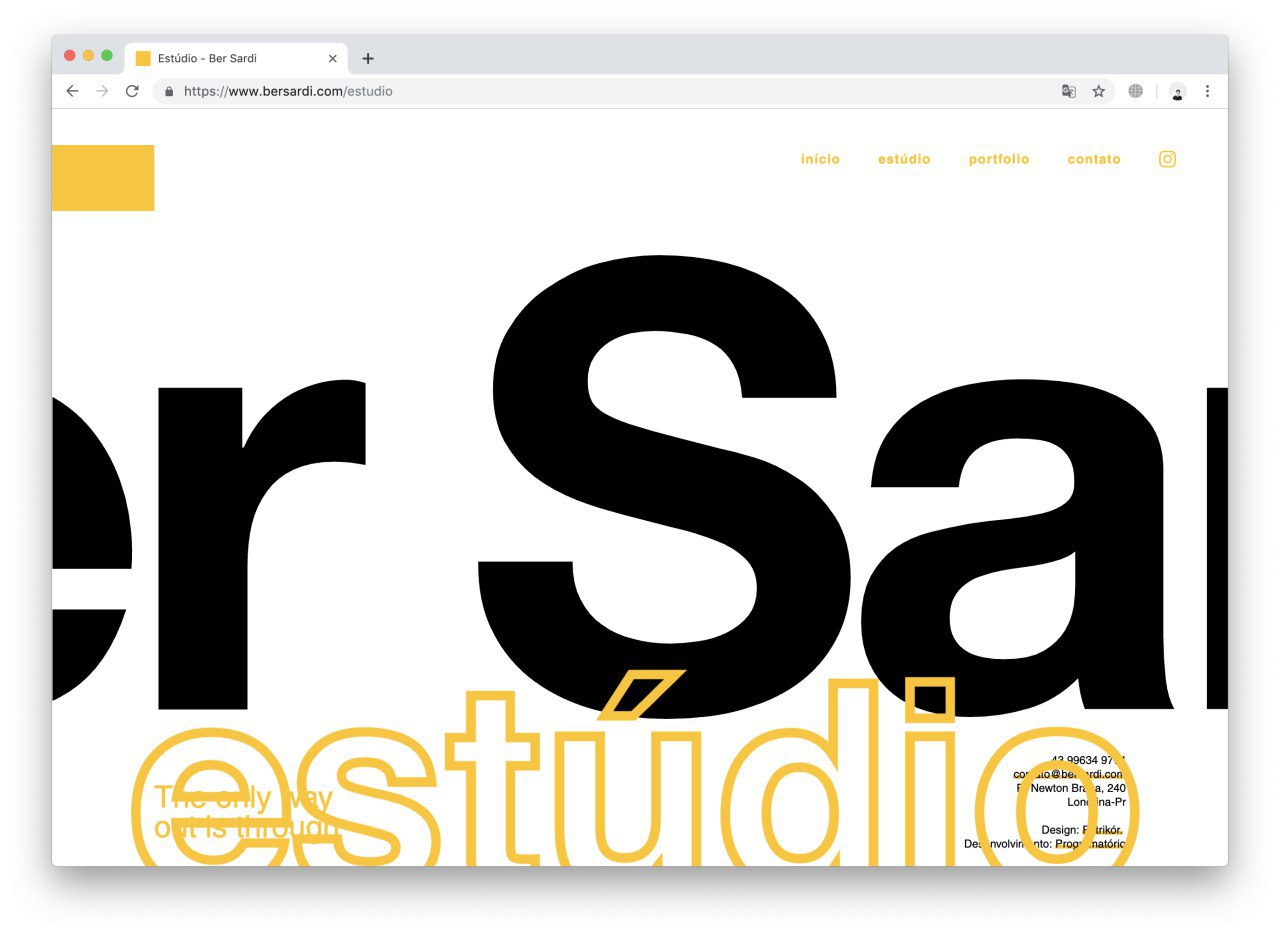Image resolution: width=1280 pixels, height=935 pixels.
Task: Navigate to the início menu item
Action: (x=820, y=159)
